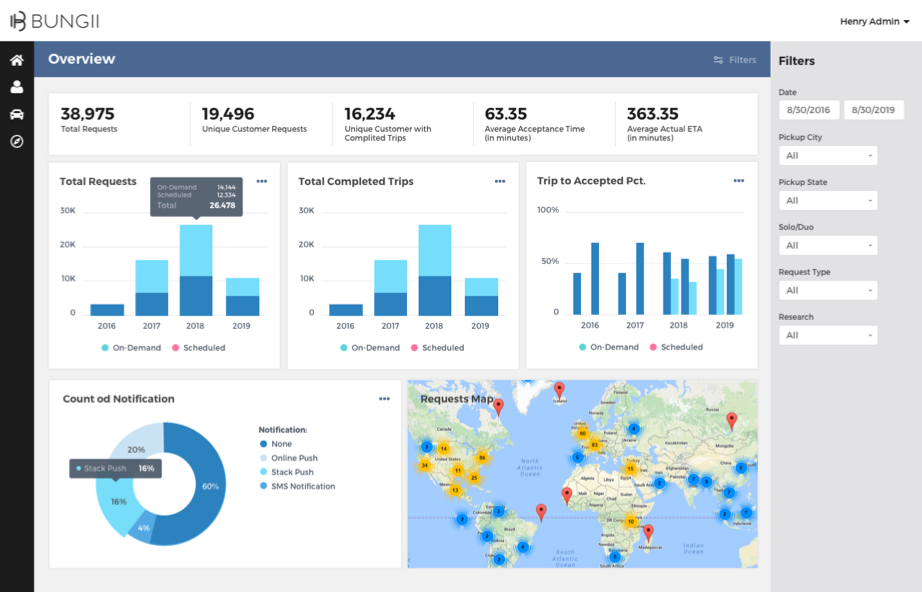Open the Solo/Duo dropdown
The width and height of the screenshot is (922, 592).
[828, 245]
